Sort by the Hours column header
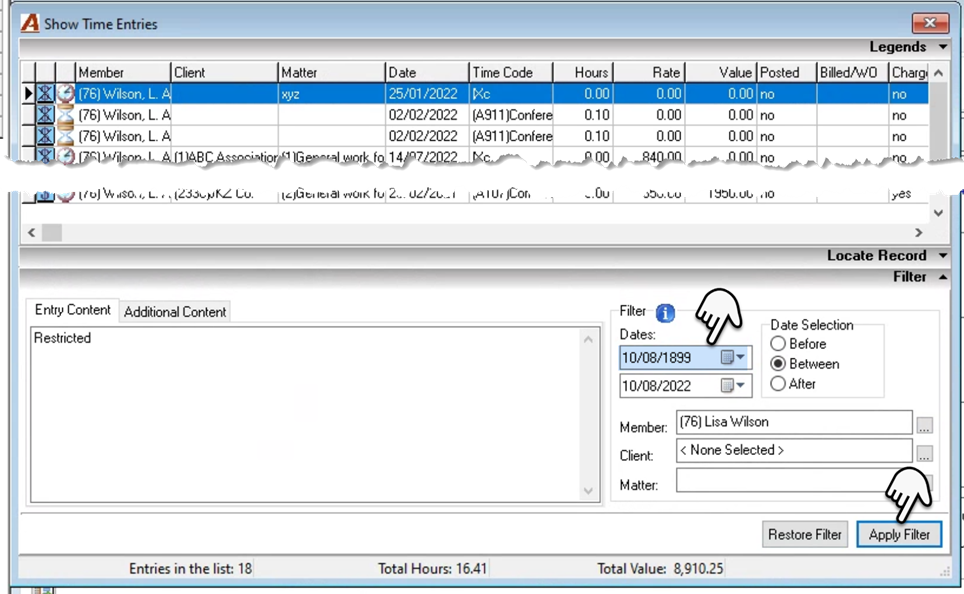 pos(583,73)
